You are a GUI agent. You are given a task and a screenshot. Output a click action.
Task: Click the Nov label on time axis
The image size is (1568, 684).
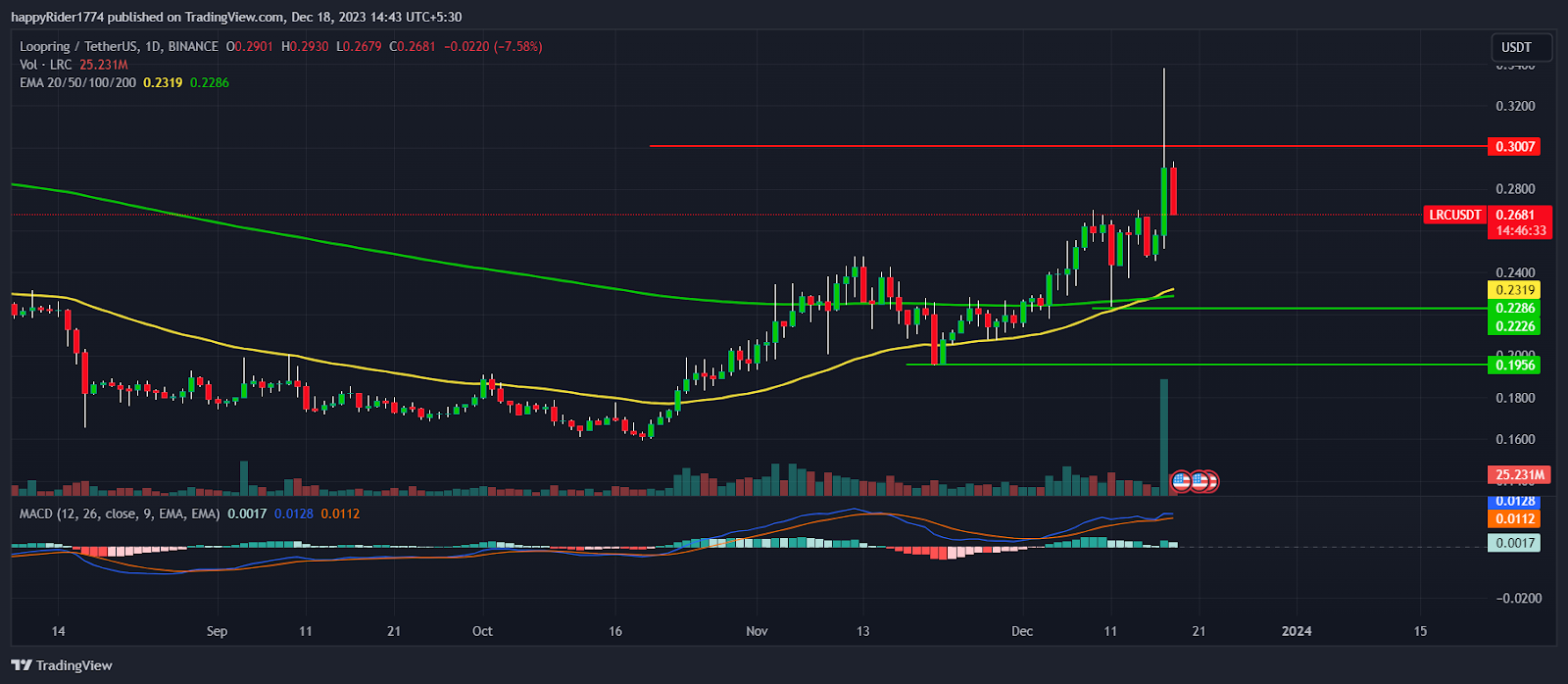tap(757, 631)
